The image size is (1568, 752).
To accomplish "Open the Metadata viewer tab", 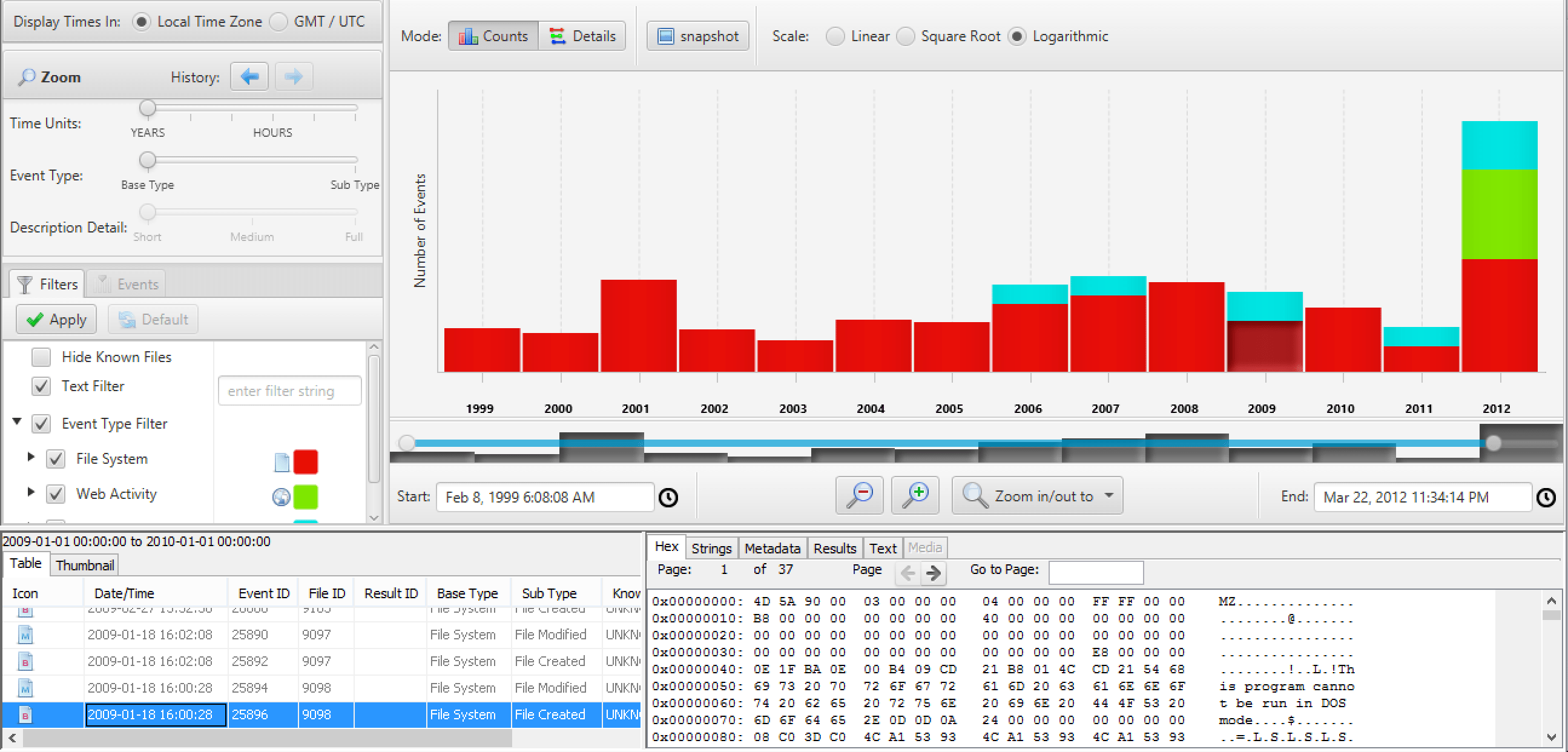I will [772, 549].
